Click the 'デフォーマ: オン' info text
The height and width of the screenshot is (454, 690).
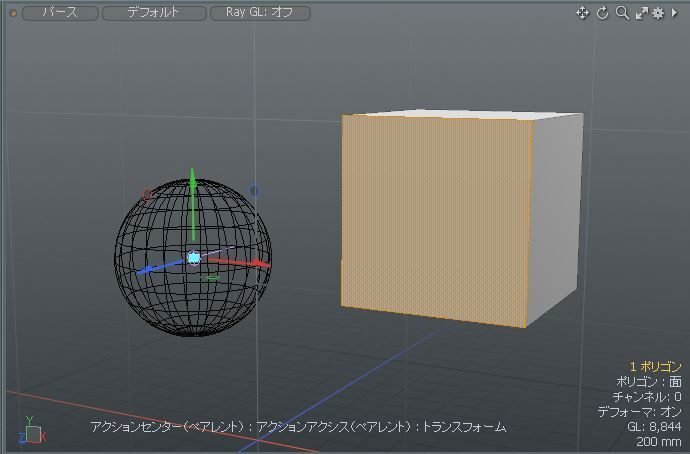click(x=639, y=412)
